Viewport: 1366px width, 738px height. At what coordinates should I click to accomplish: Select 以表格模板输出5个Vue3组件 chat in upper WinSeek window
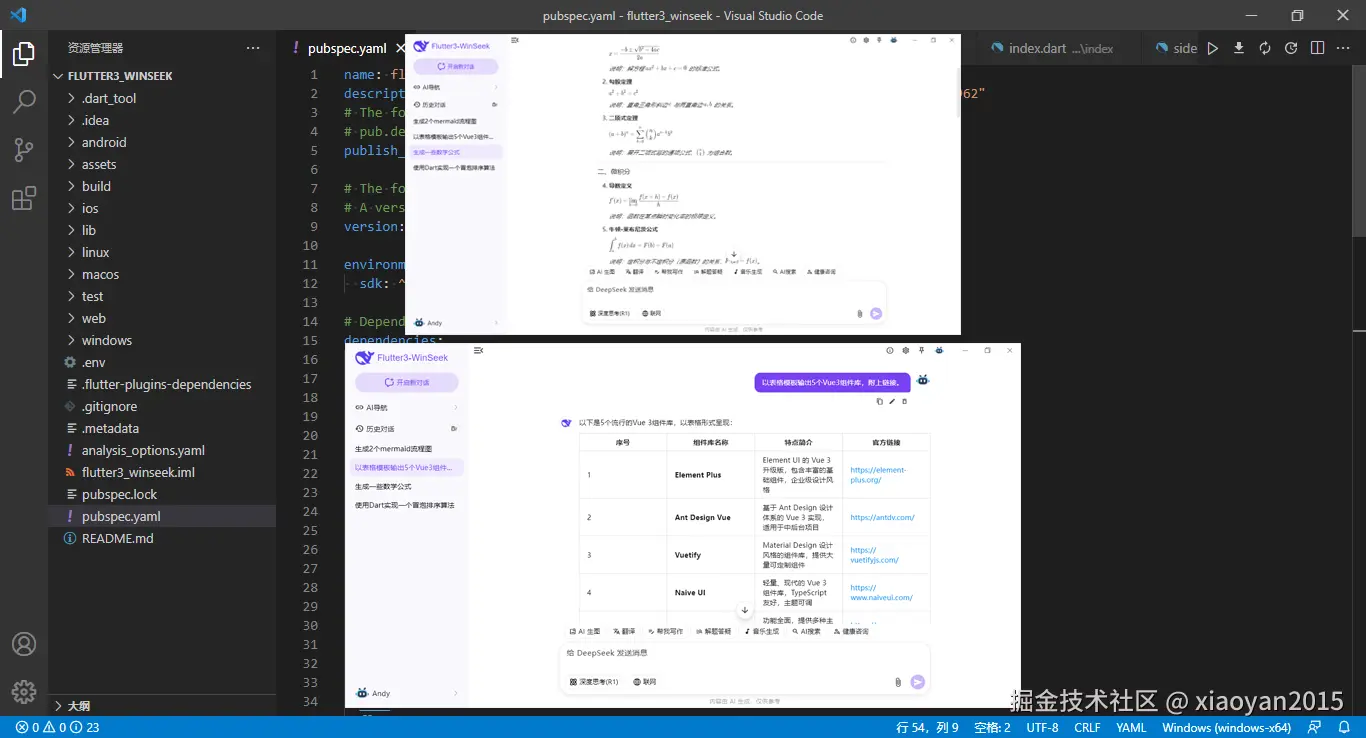click(453, 136)
